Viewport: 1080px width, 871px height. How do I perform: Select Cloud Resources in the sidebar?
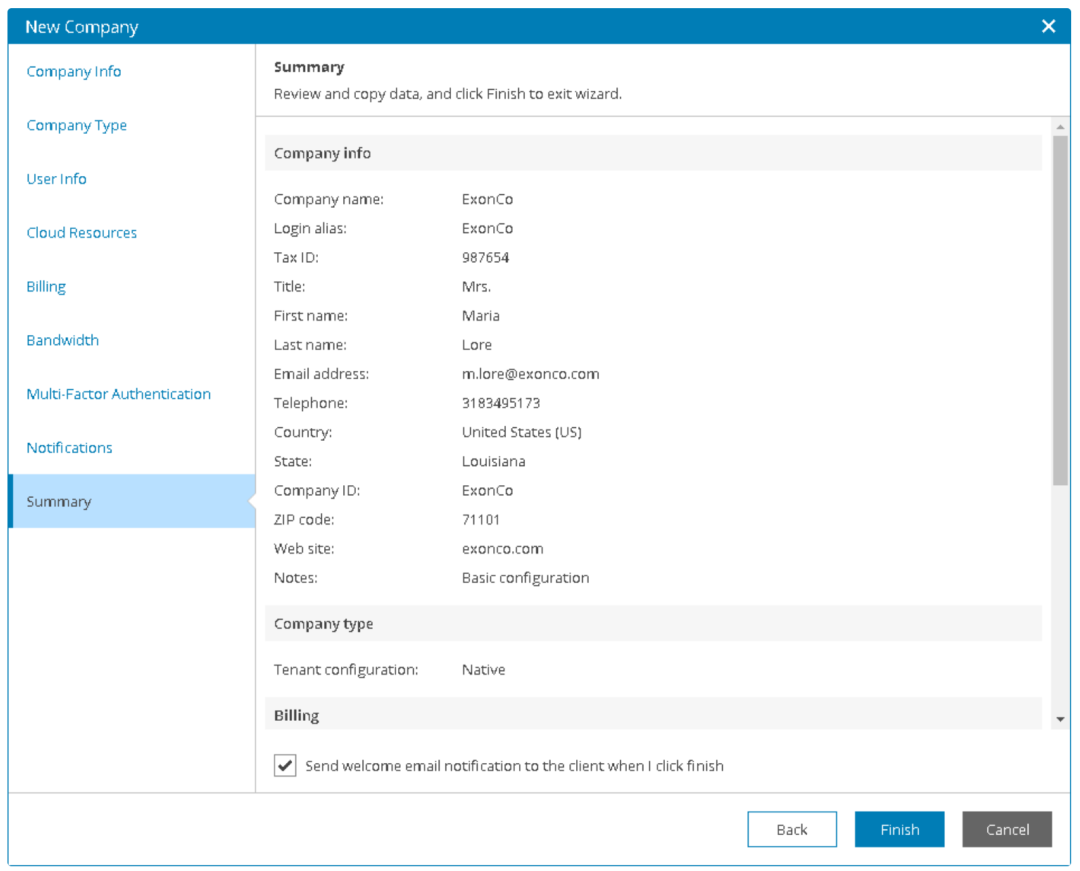point(82,233)
